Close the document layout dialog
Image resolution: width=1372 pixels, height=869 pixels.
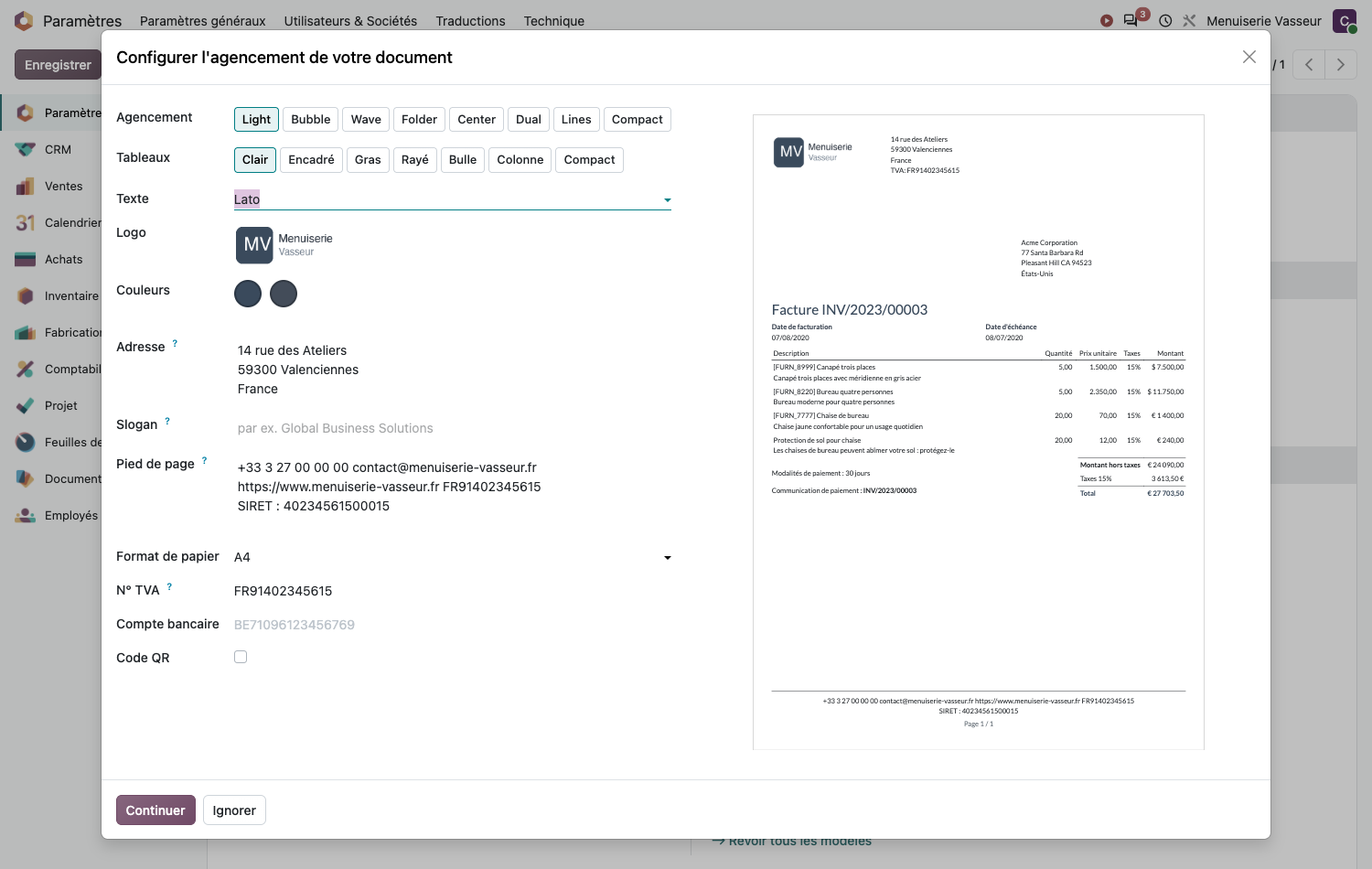1249,57
